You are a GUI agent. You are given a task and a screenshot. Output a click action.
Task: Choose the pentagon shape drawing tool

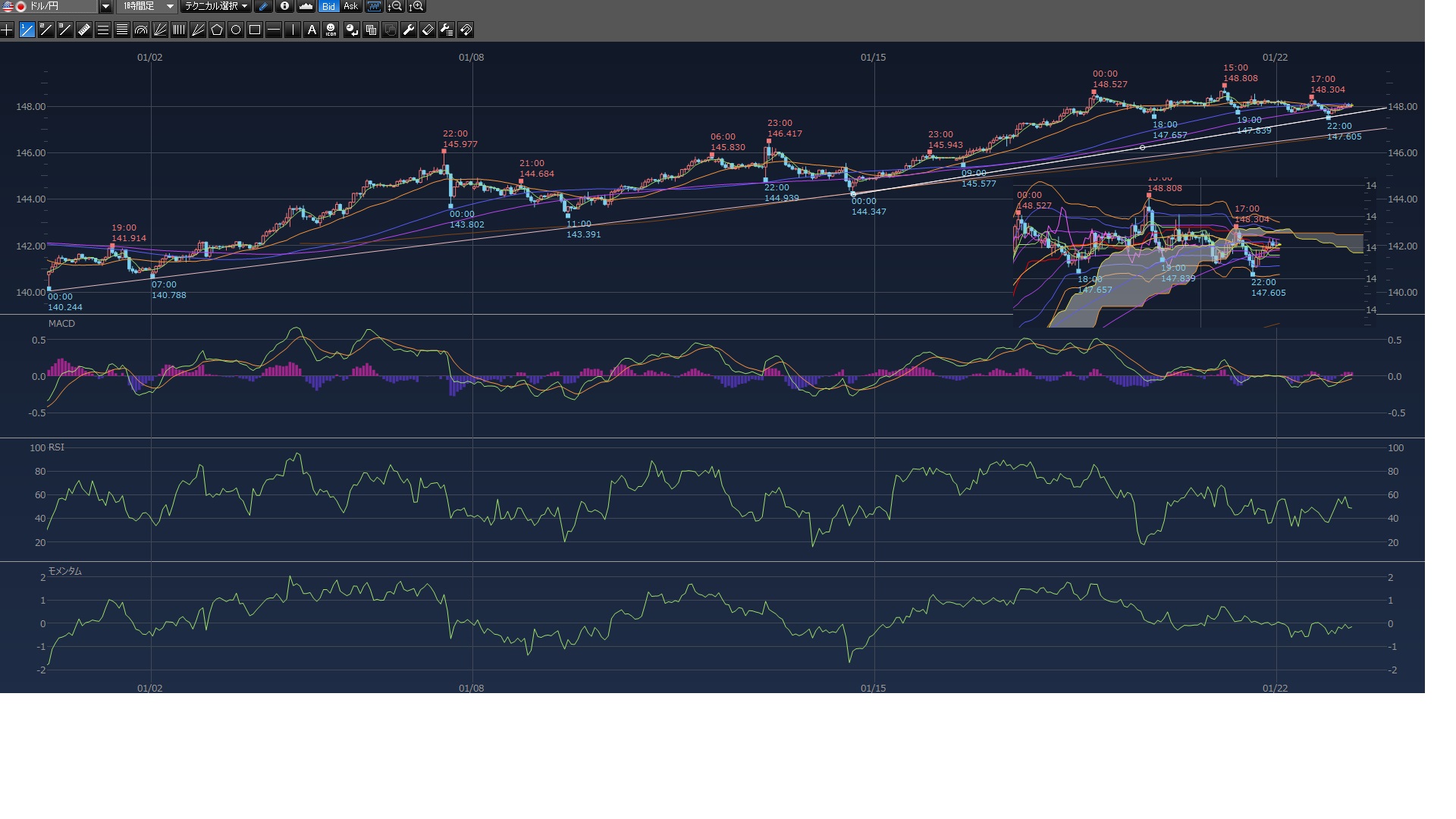217,30
